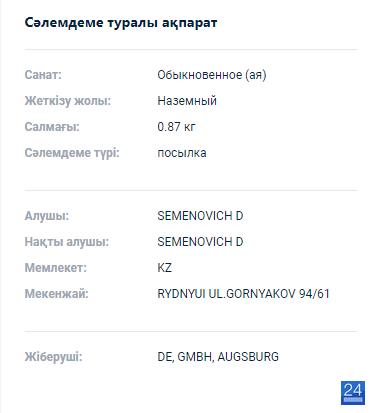Click the Мекенжай label
373x413 pixels.
(57, 294)
